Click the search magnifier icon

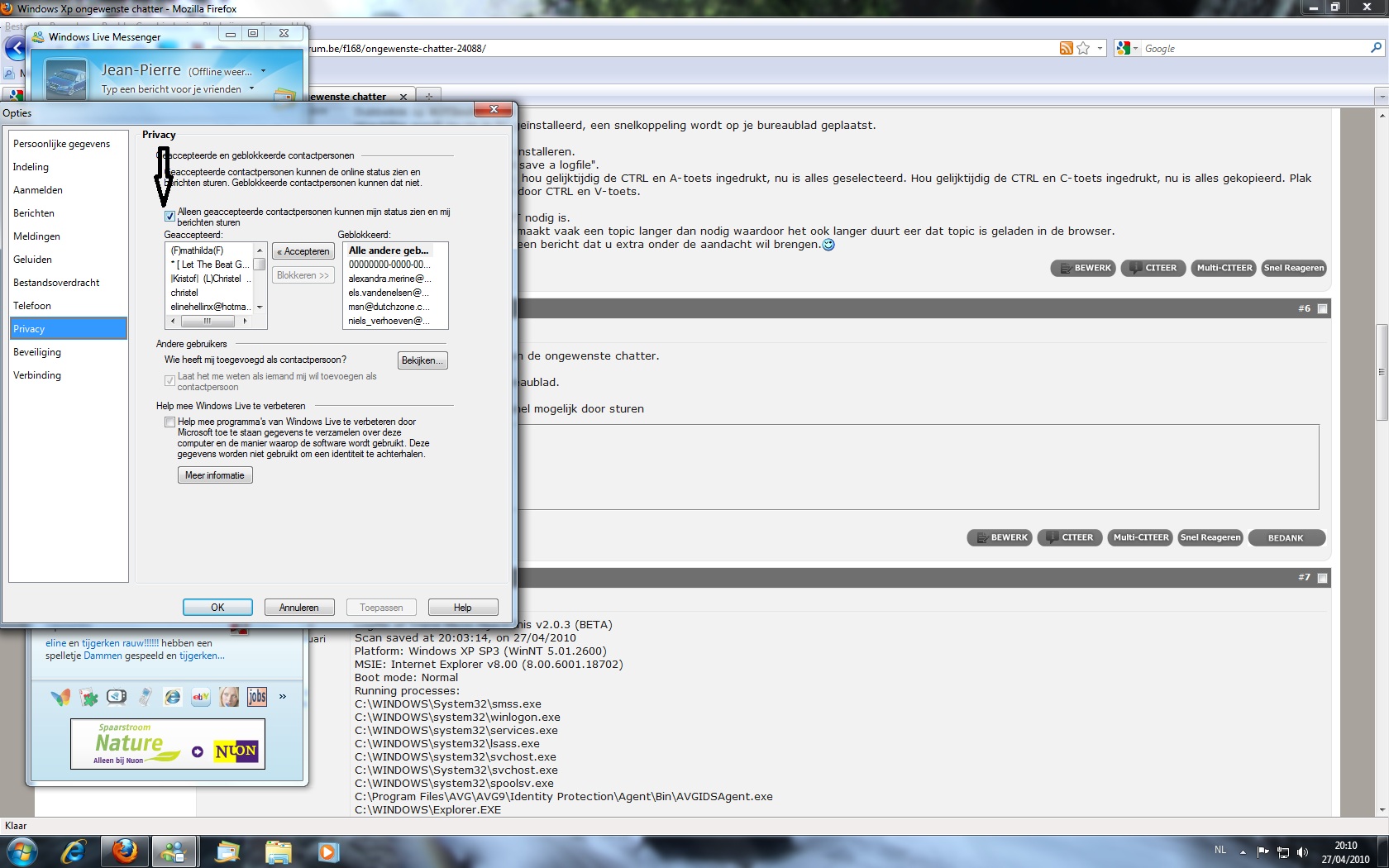(1376, 49)
